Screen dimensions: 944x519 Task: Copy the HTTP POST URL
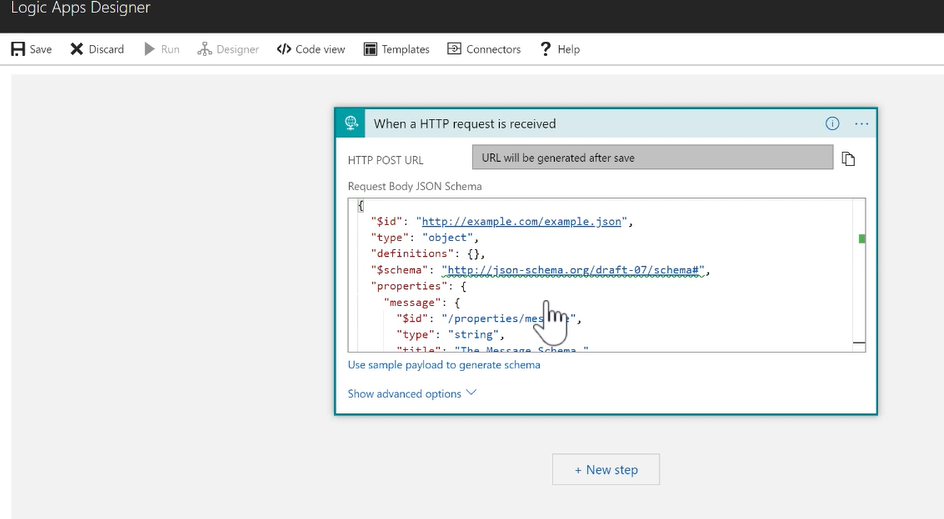[x=848, y=158]
